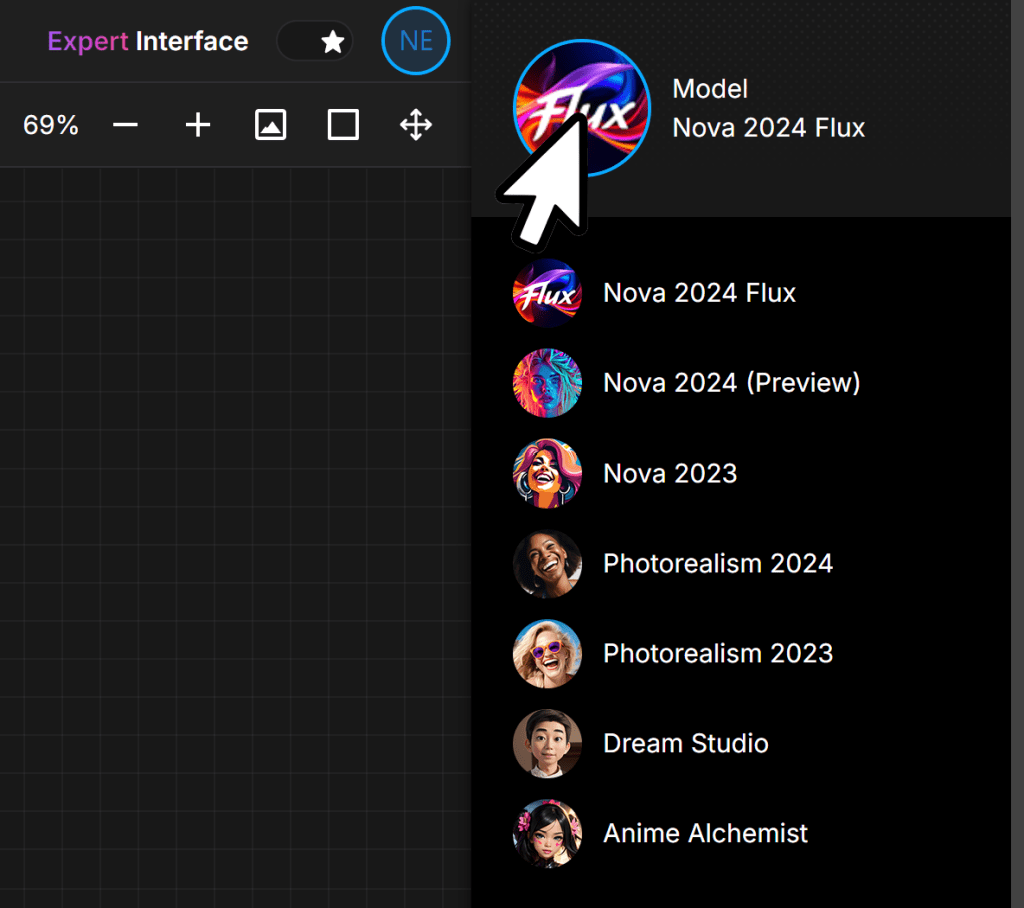The image size is (1024, 908).
Task: Switch to Photorealism 2024 model
Action: (x=717, y=563)
